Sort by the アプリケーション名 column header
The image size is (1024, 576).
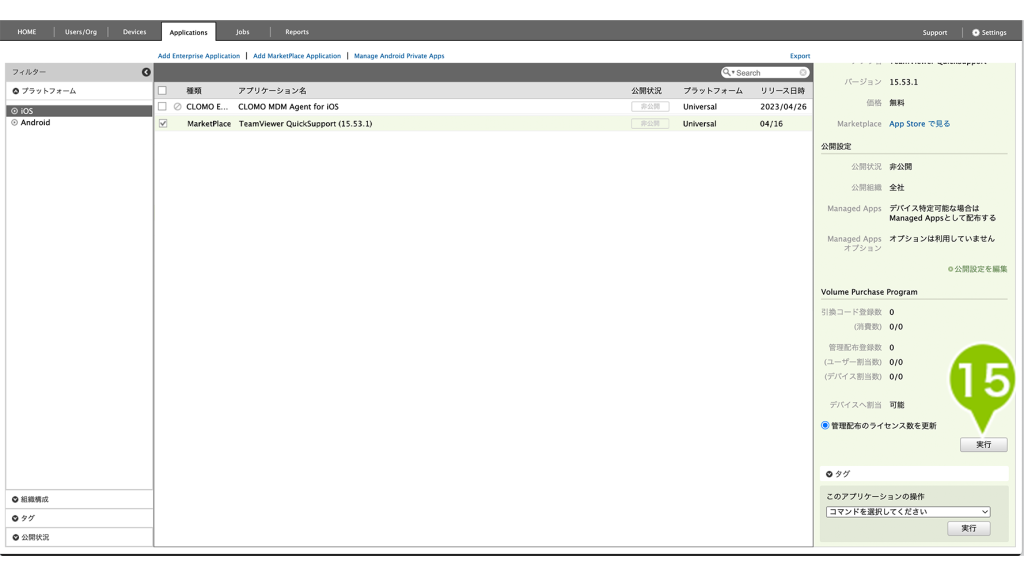click(x=272, y=91)
